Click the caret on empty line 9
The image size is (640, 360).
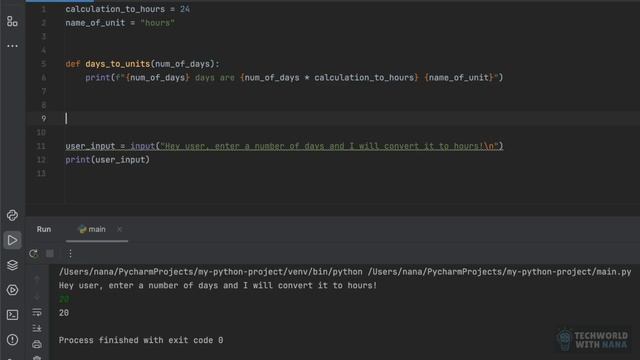pos(66,119)
